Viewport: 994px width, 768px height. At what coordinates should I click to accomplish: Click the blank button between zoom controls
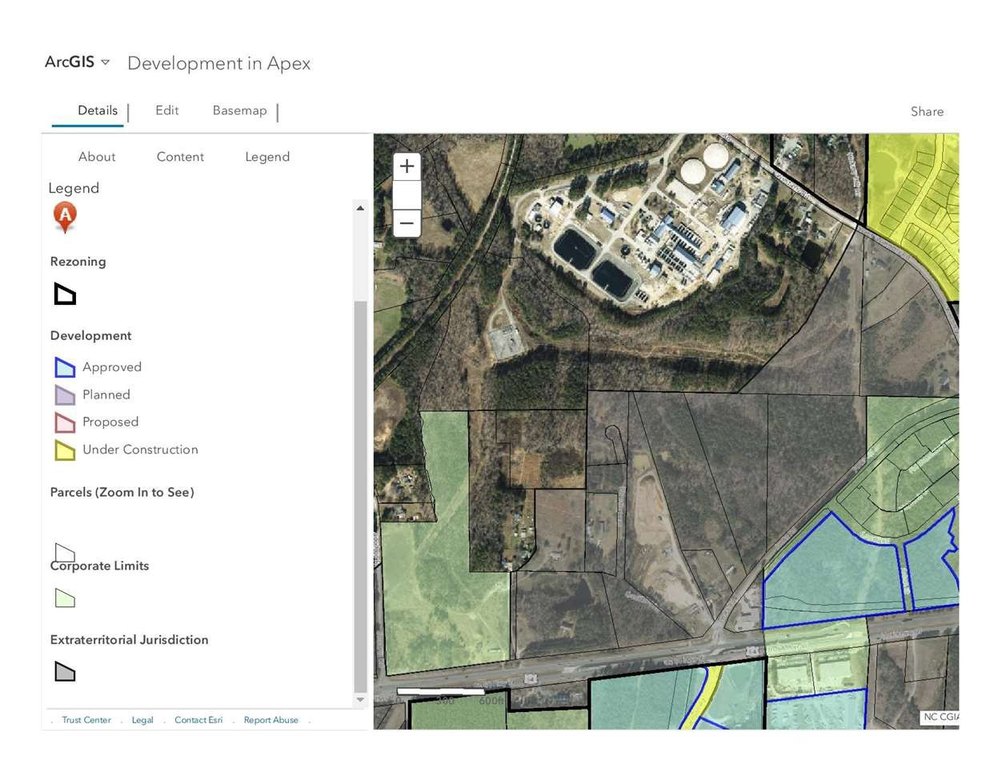[x=407, y=195]
